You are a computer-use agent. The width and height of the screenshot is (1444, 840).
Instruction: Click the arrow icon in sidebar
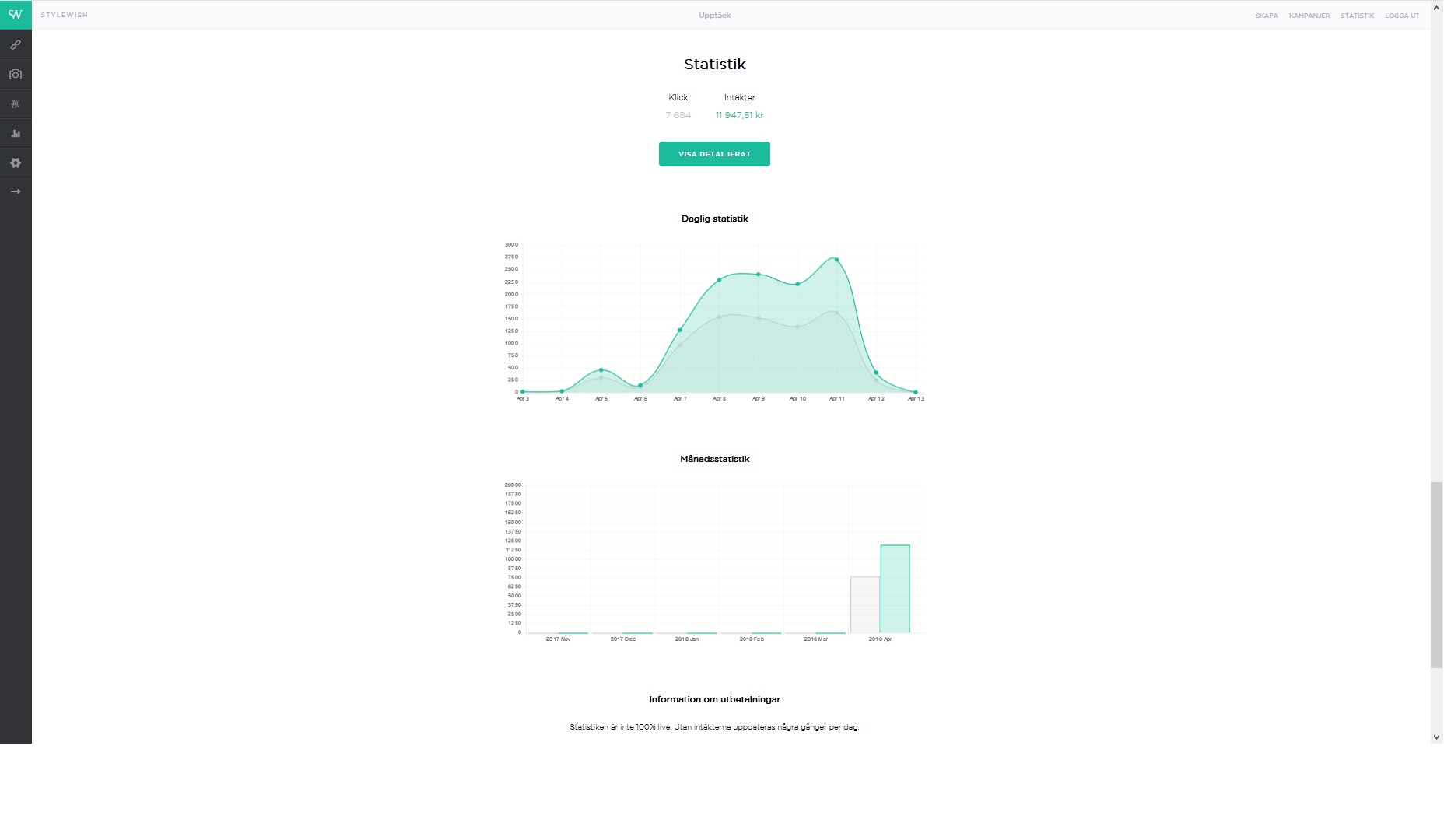coord(16,191)
